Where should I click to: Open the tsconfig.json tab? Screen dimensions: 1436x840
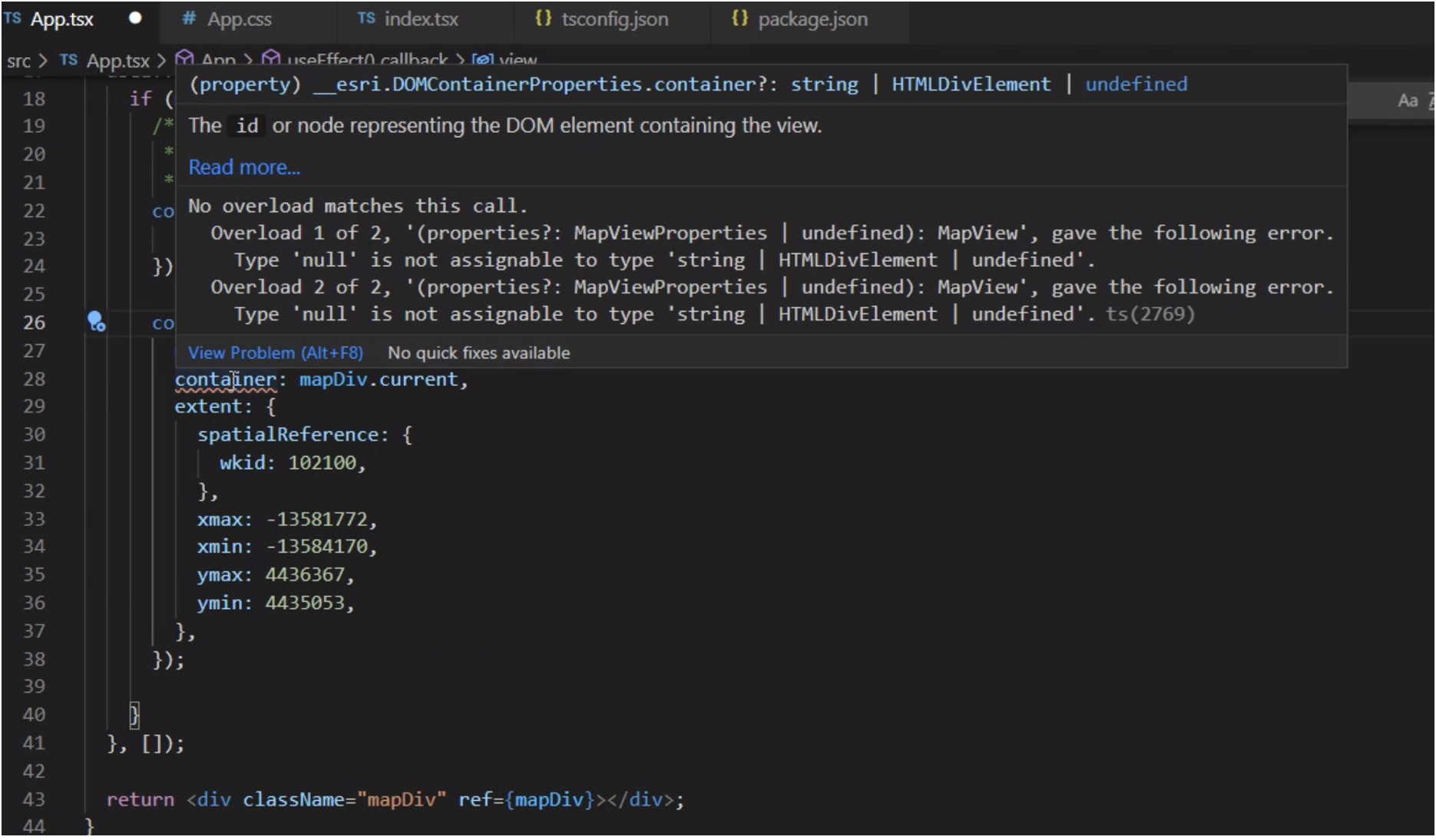coord(614,19)
